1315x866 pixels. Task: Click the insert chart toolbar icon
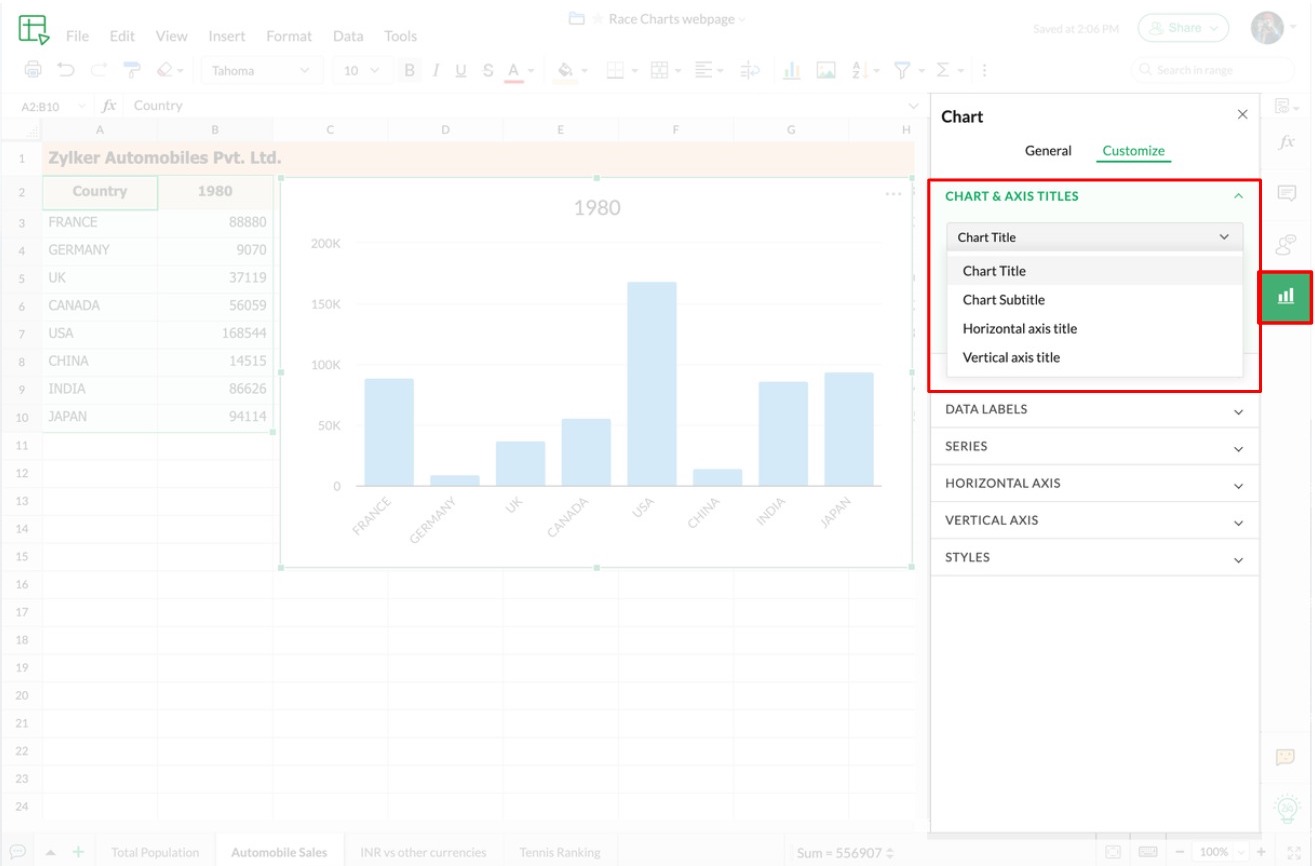791,70
